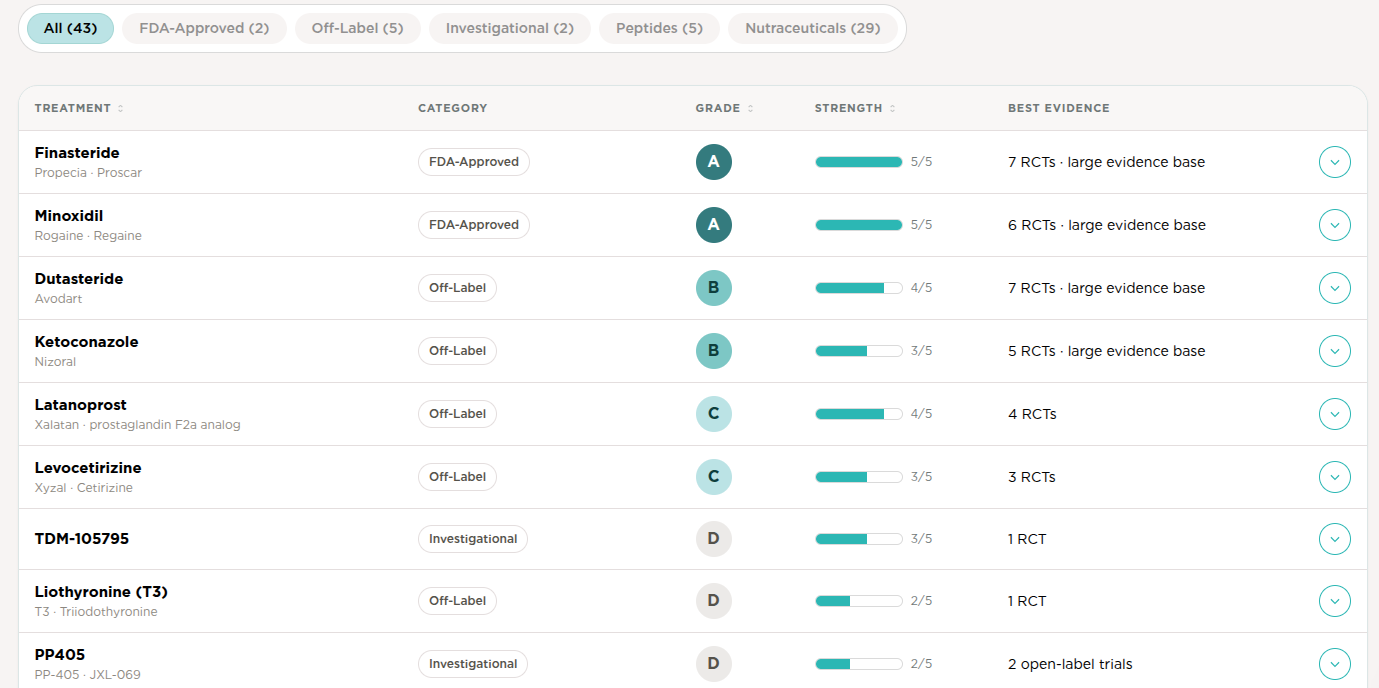This screenshot has height=688, width=1379.
Task: Show only Nutraceuticals (29)
Action: (x=813, y=28)
